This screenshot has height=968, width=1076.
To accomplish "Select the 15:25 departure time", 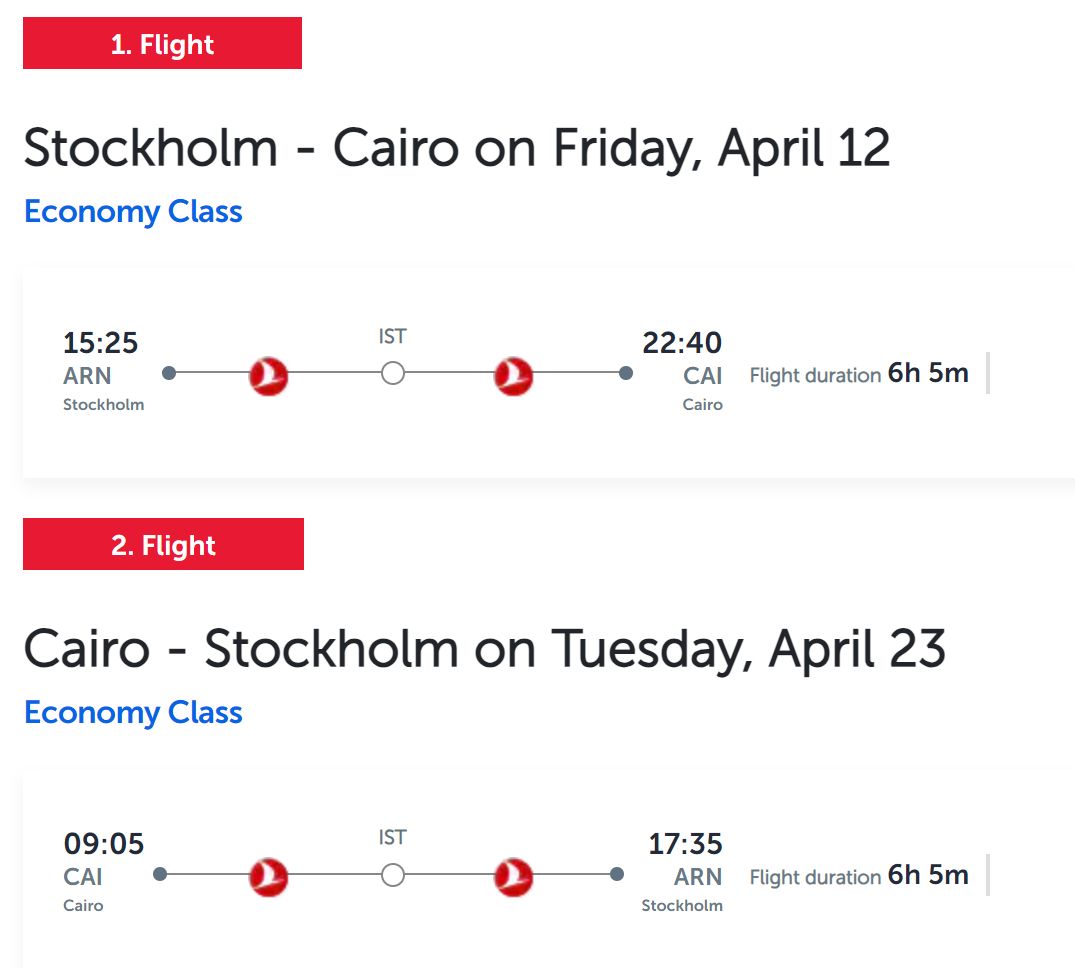I will click(x=100, y=342).
